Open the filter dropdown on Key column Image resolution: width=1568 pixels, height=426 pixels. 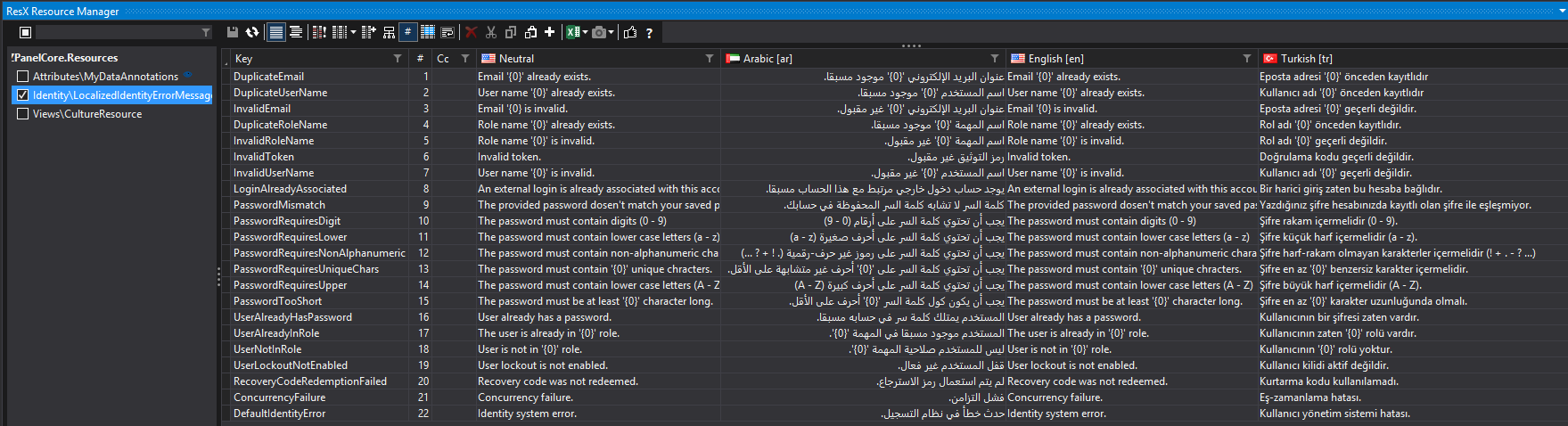(x=398, y=59)
